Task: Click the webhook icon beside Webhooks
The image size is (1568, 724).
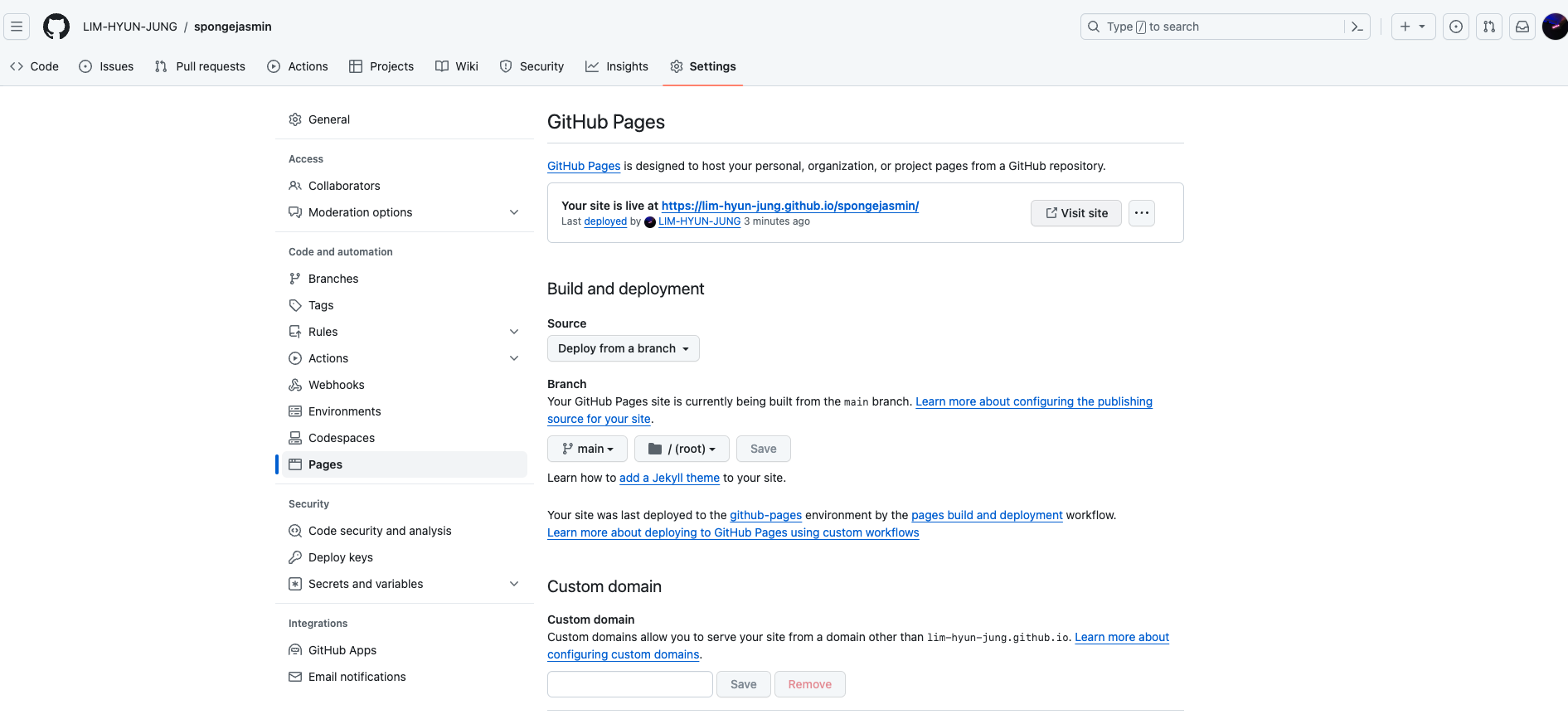Action: pyautogui.click(x=295, y=385)
